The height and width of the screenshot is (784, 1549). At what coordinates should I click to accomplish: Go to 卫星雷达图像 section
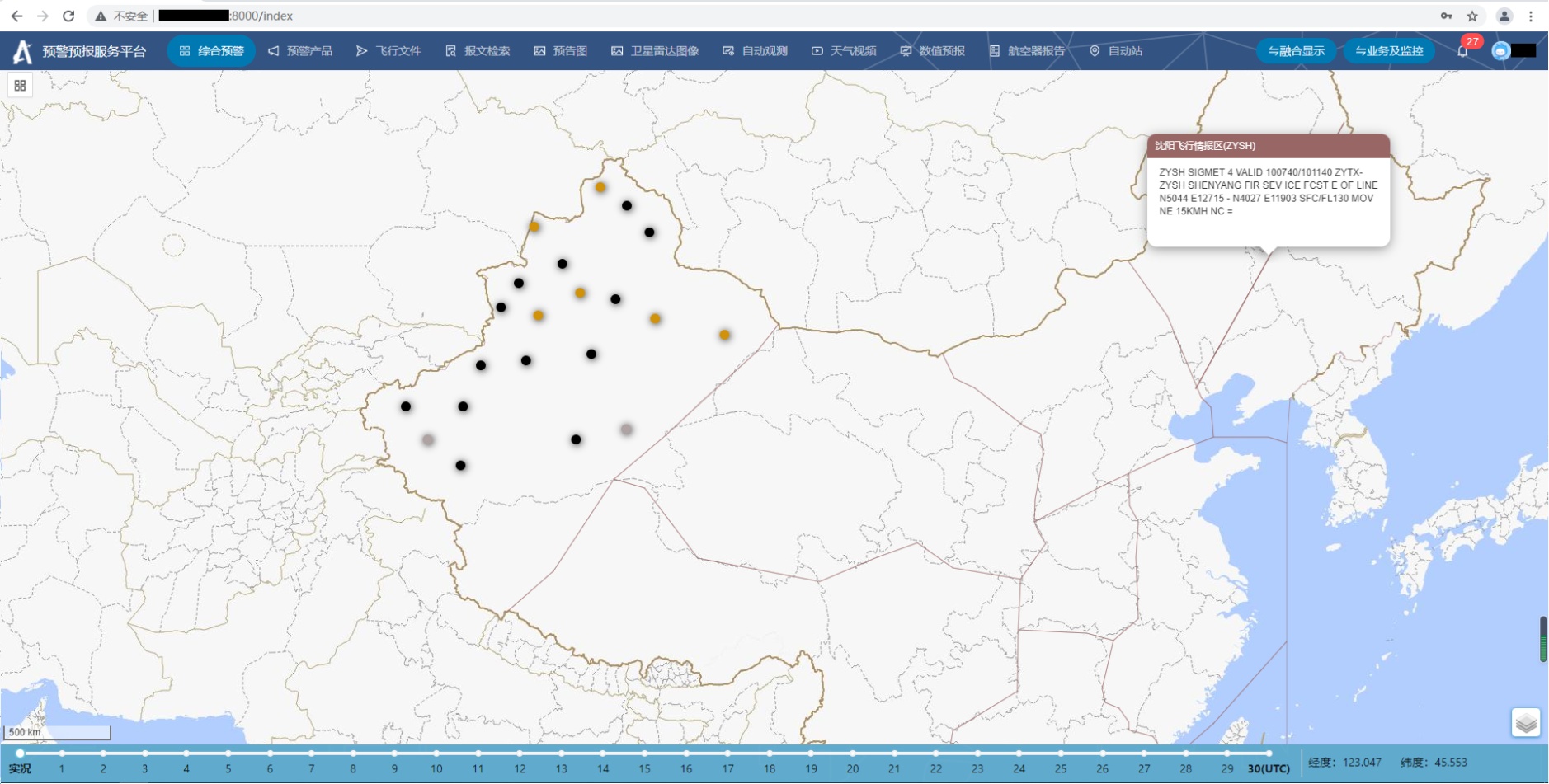(x=655, y=51)
